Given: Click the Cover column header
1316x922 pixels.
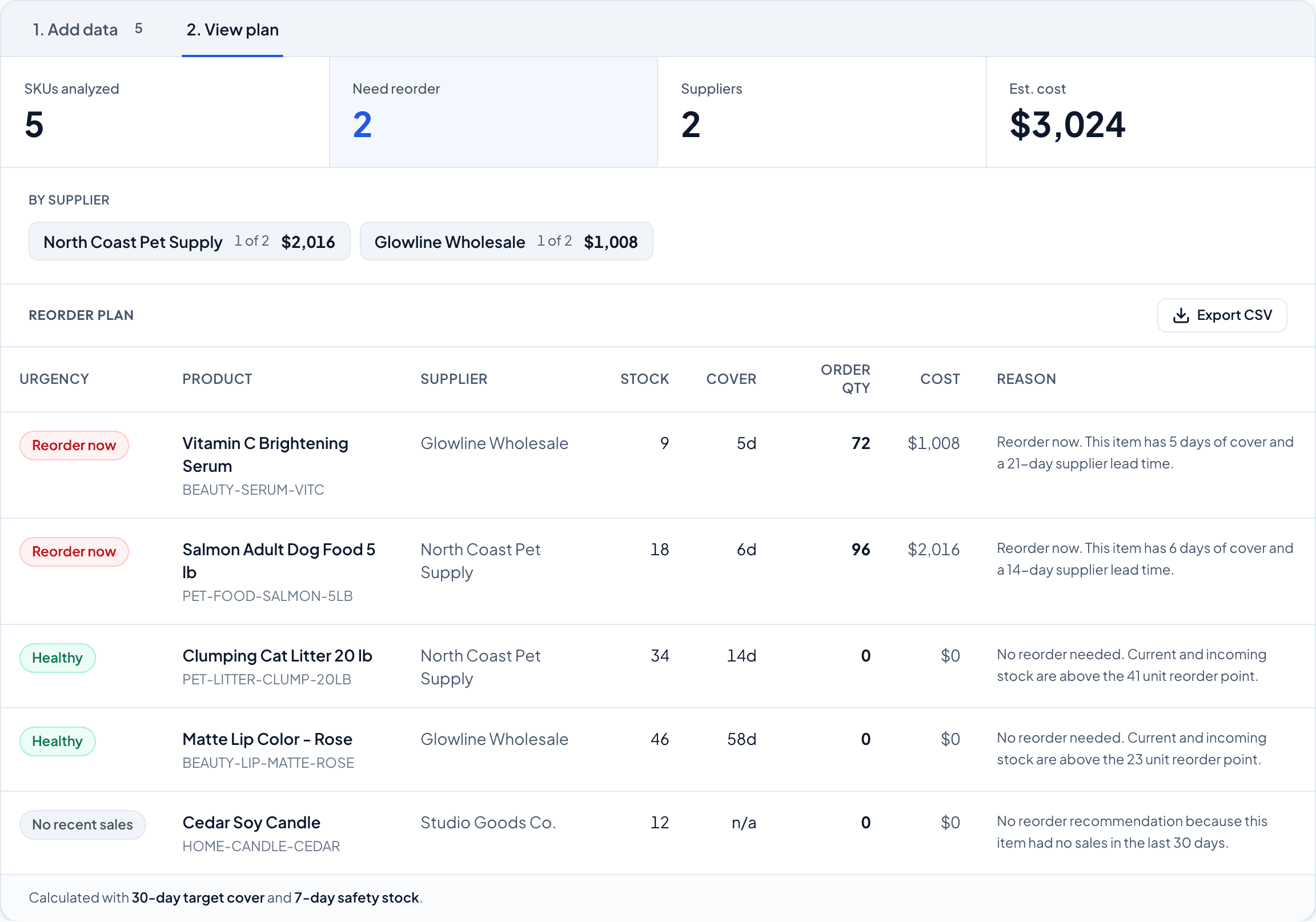Looking at the screenshot, I should [x=731, y=379].
